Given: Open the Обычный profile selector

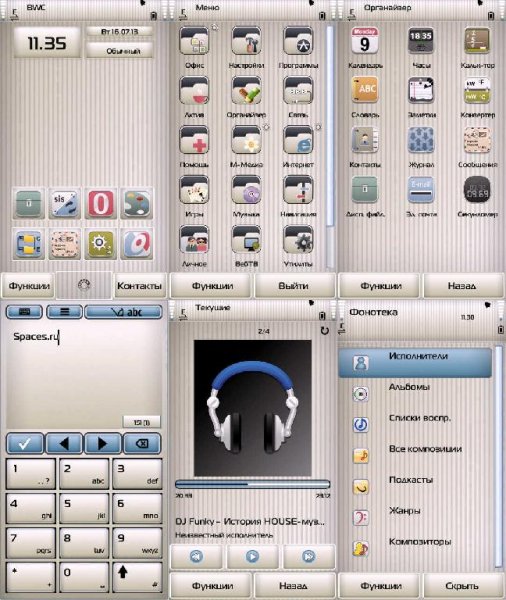Looking at the screenshot, I should (119, 51).
